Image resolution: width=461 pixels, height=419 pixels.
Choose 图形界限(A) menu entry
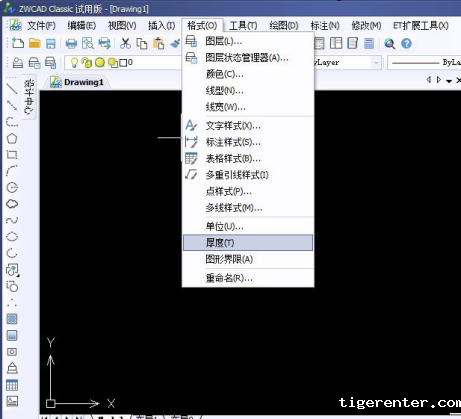click(248, 259)
